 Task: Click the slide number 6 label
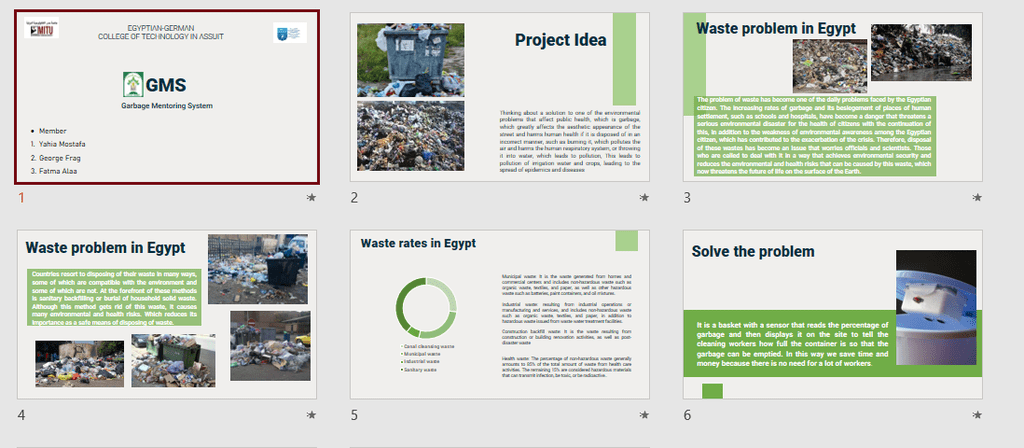pyautogui.click(x=687, y=415)
